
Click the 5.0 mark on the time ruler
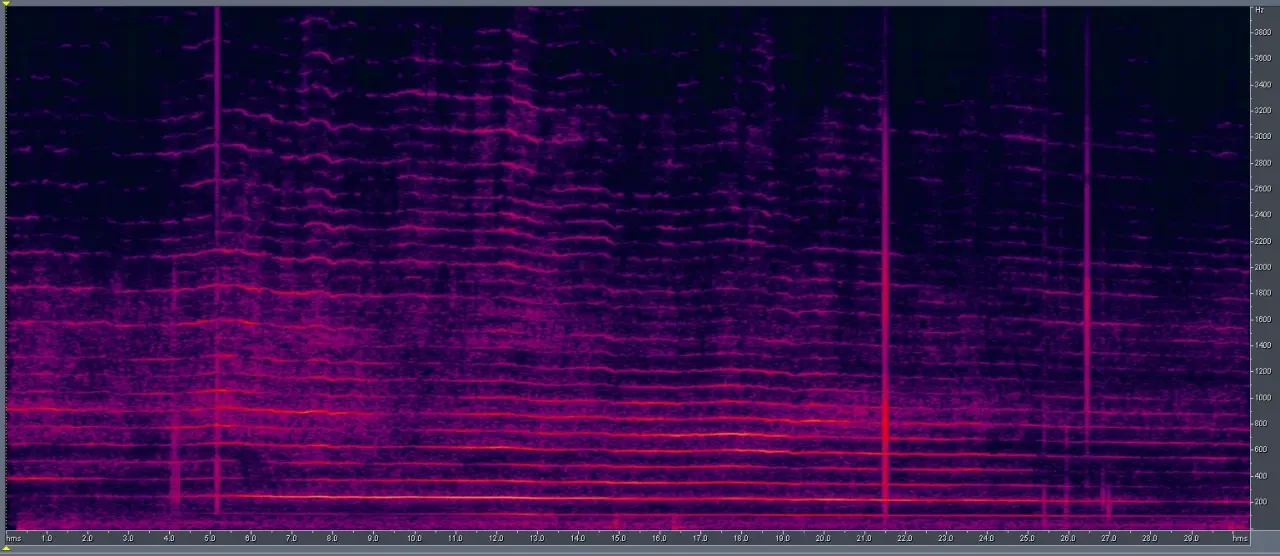pos(210,538)
